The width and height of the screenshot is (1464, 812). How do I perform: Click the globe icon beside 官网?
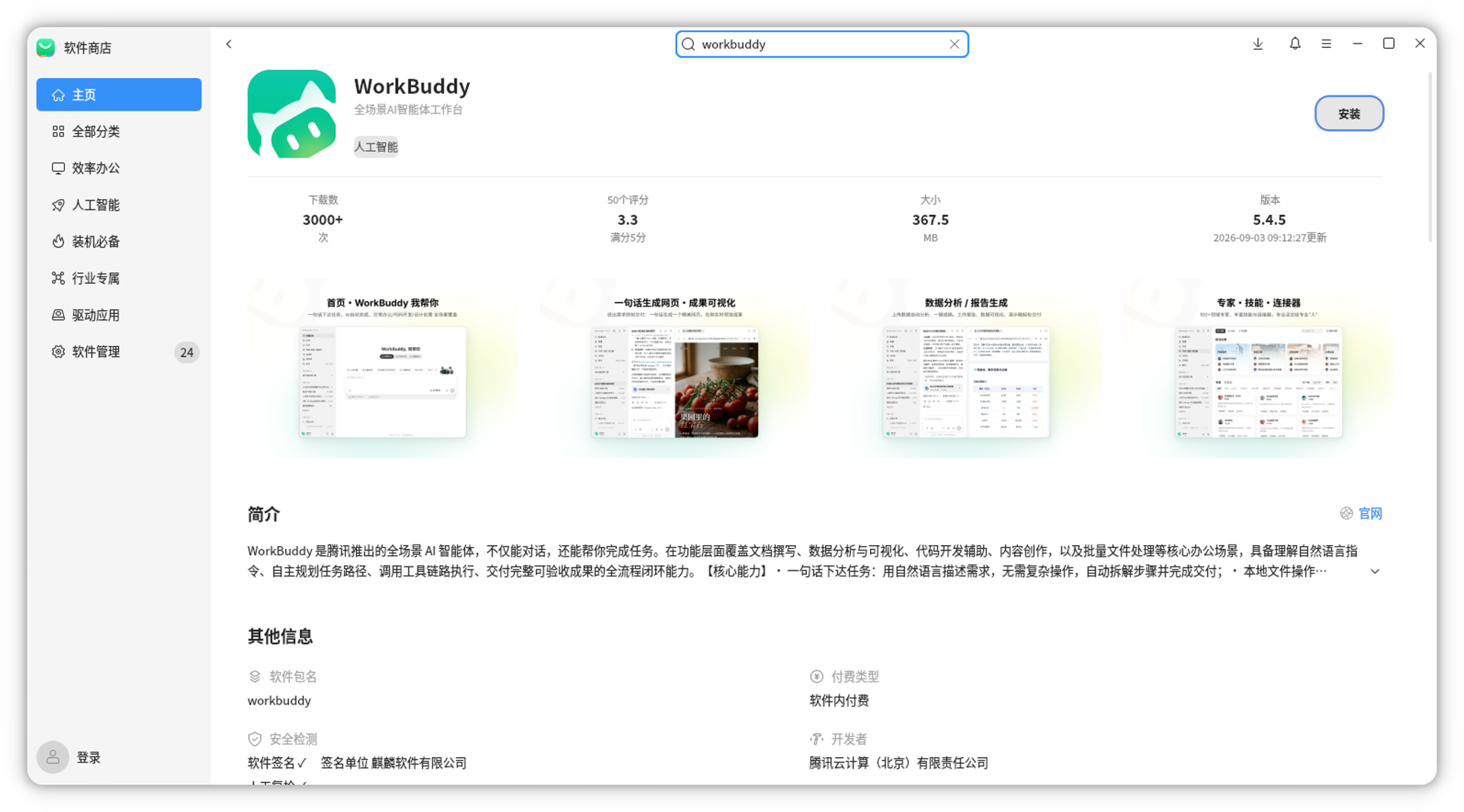click(x=1347, y=513)
